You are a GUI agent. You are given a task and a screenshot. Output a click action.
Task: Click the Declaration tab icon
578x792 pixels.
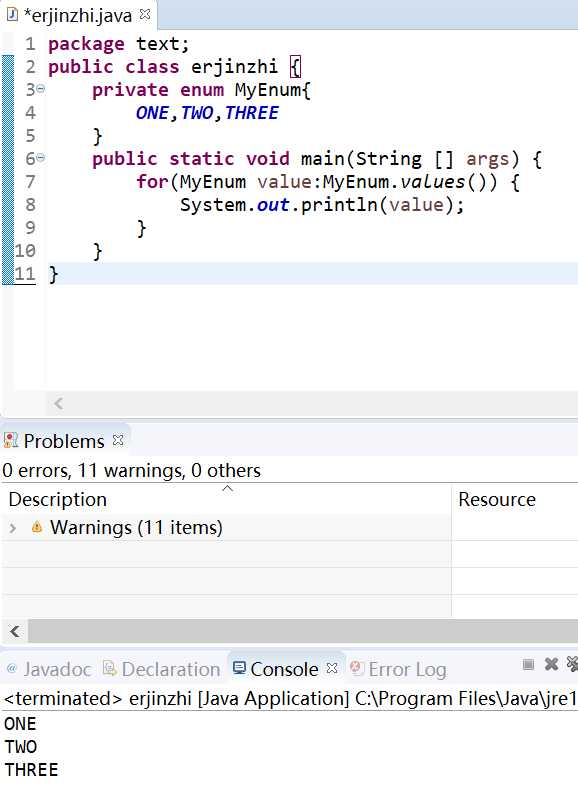[110, 668]
